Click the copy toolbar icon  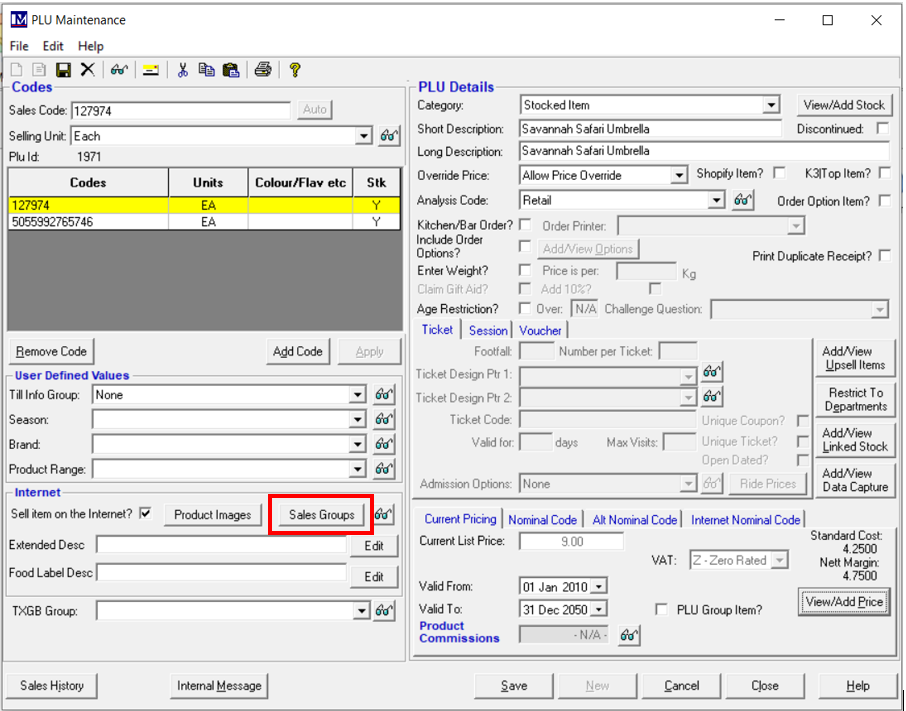click(206, 69)
